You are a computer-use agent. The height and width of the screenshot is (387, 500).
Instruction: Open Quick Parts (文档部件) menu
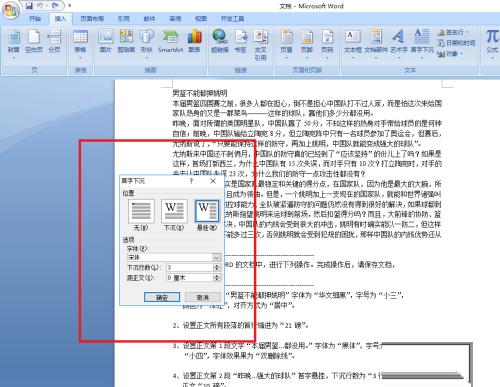click(x=376, y=44)
